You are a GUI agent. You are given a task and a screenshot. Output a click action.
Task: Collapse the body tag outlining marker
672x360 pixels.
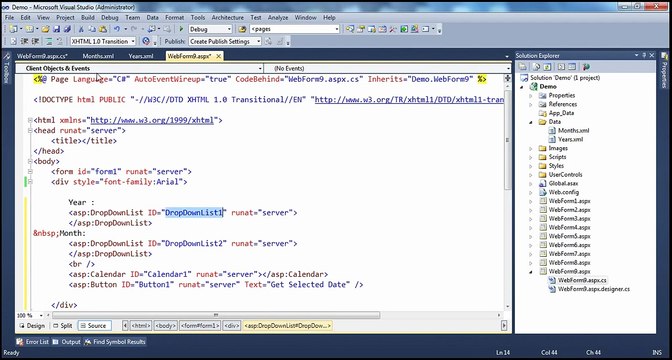(x=30, y=162)
